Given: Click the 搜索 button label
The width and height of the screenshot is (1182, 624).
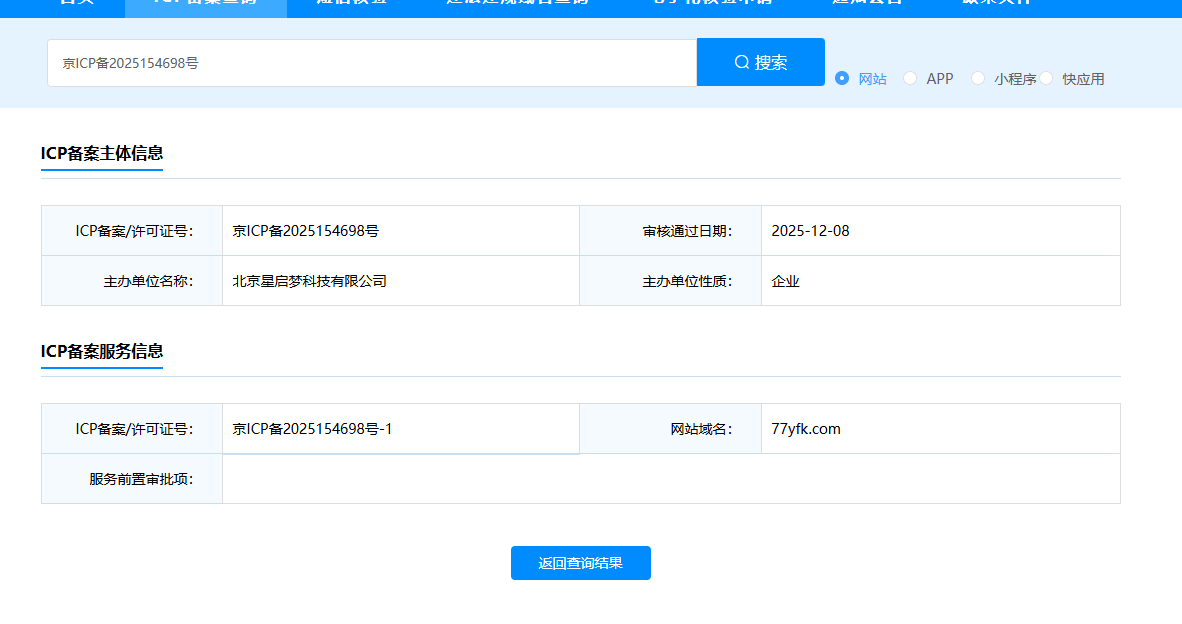Looking at the screenshot, I should tap(770, 63).
